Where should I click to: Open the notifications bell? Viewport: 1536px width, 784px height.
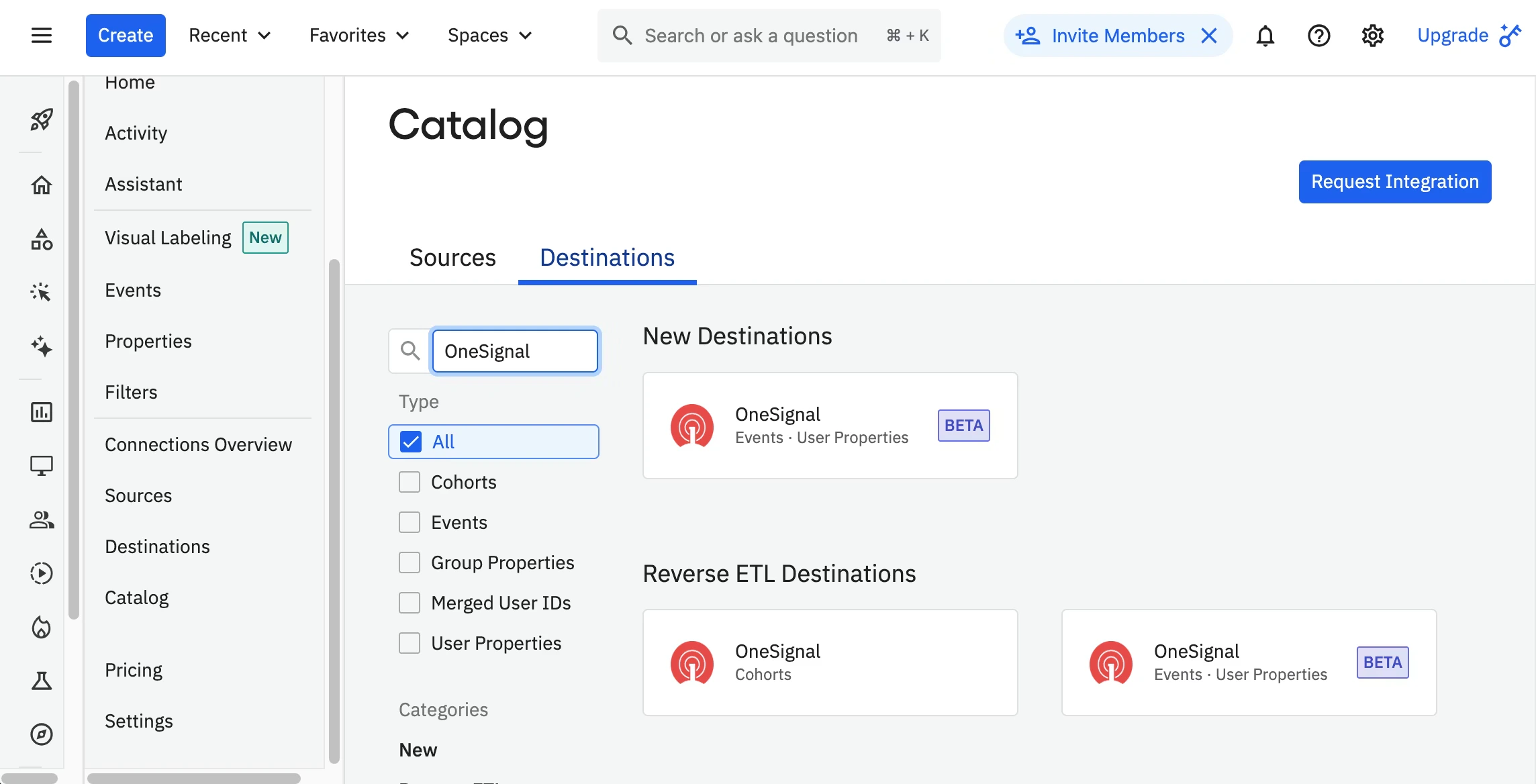(1265, 36)
